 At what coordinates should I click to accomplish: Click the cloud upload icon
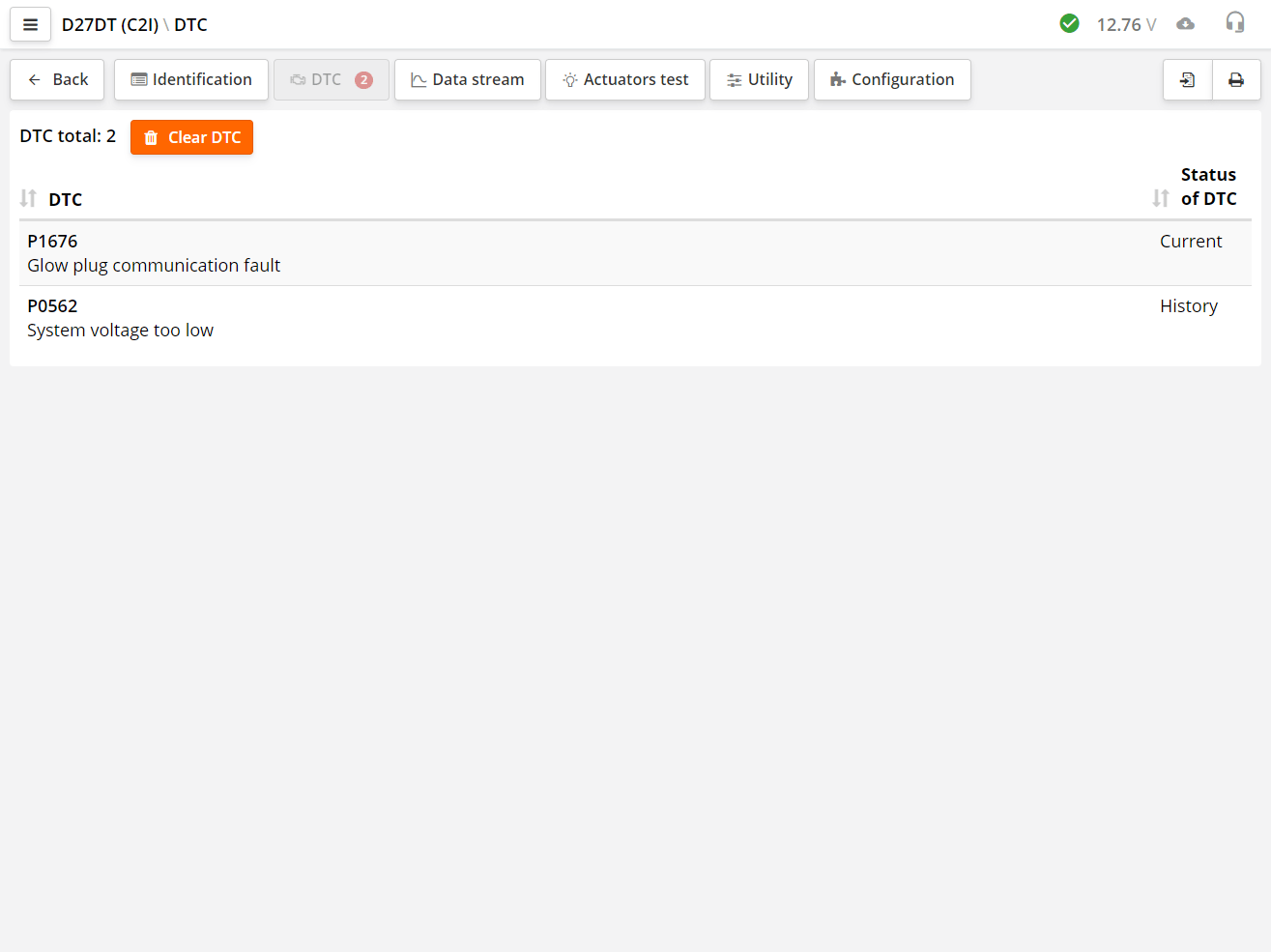click(1185, 24)
